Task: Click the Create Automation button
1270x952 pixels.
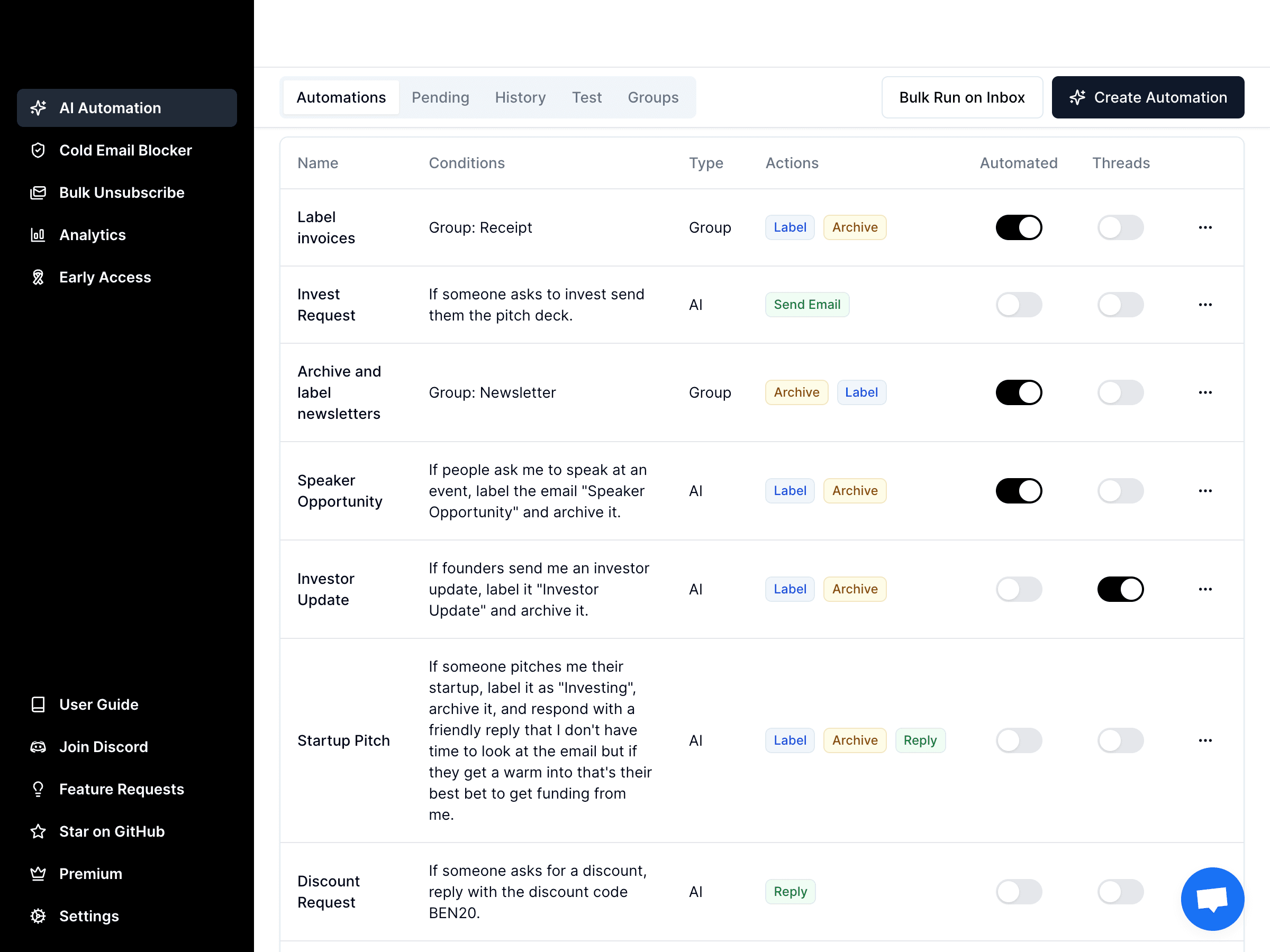Action: [x=1148, y=97]
